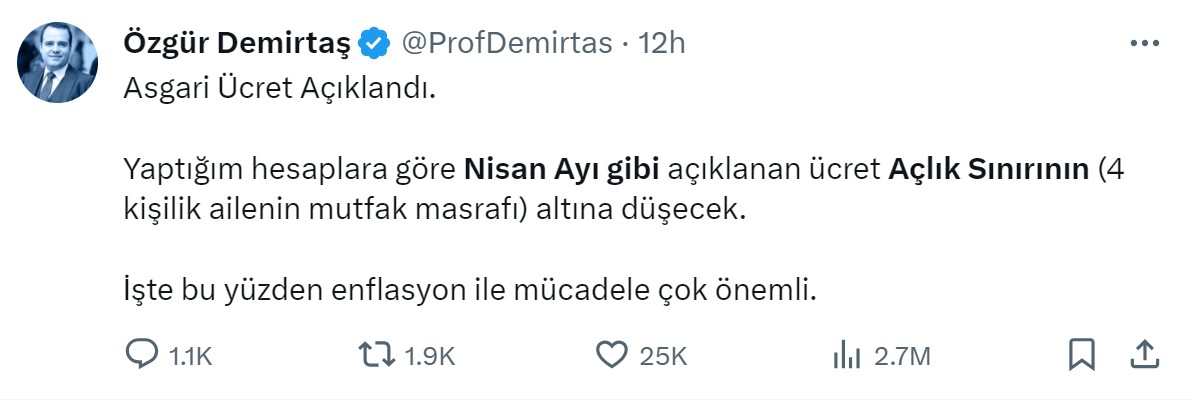Click the 25K likes count
The image size is (1192, 400).
tap(663, 355)
